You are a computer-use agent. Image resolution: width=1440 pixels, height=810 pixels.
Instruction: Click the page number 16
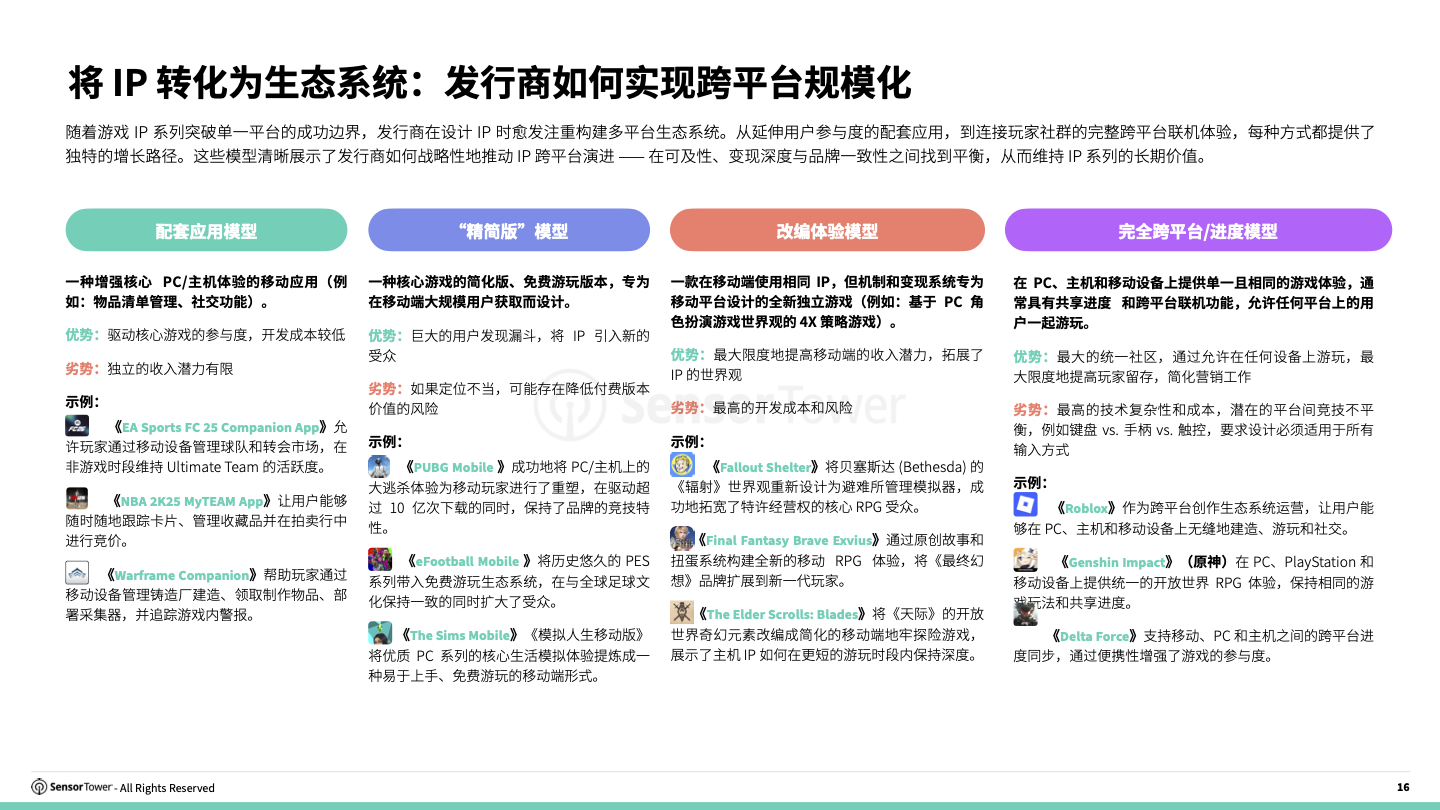(1403, 787)
